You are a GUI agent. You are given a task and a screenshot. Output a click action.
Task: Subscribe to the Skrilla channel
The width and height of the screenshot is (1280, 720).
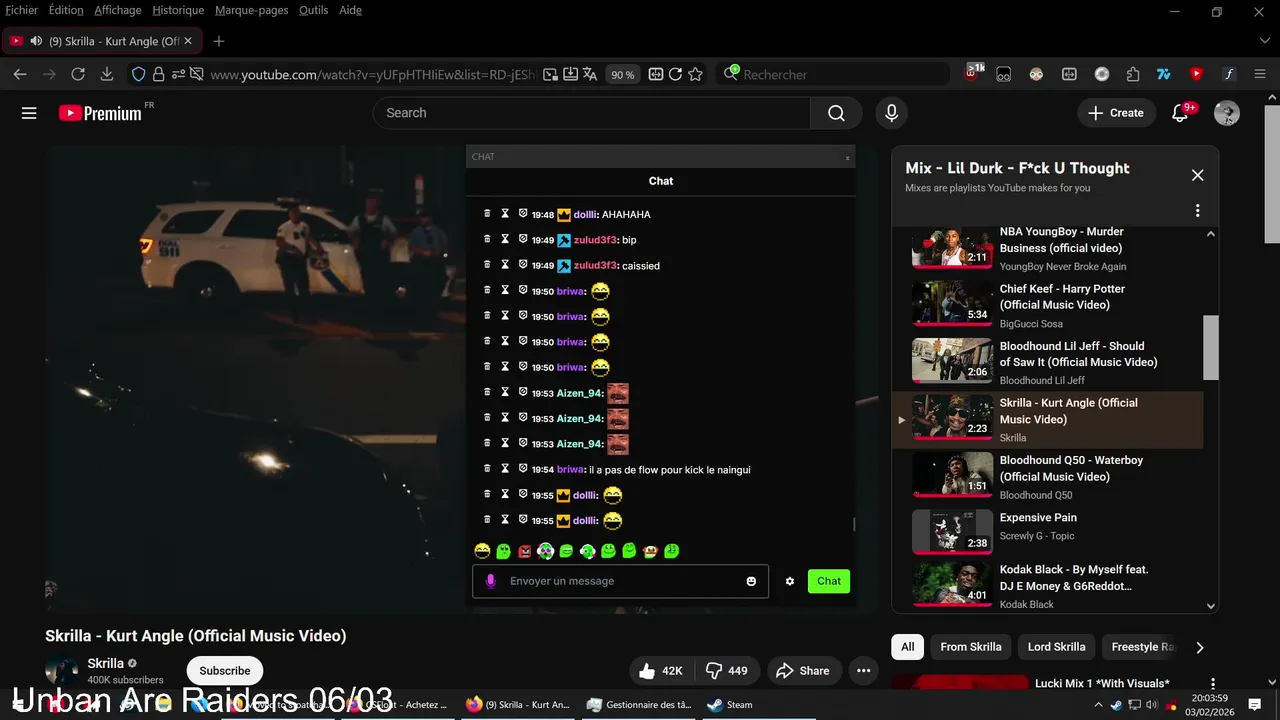(225, 671)
